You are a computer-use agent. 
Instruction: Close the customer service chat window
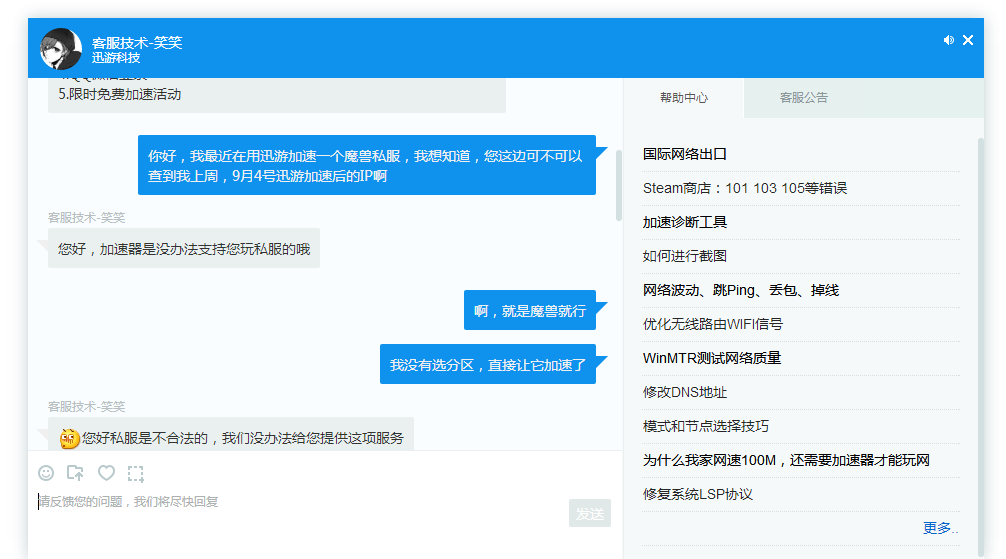(968, 40)
